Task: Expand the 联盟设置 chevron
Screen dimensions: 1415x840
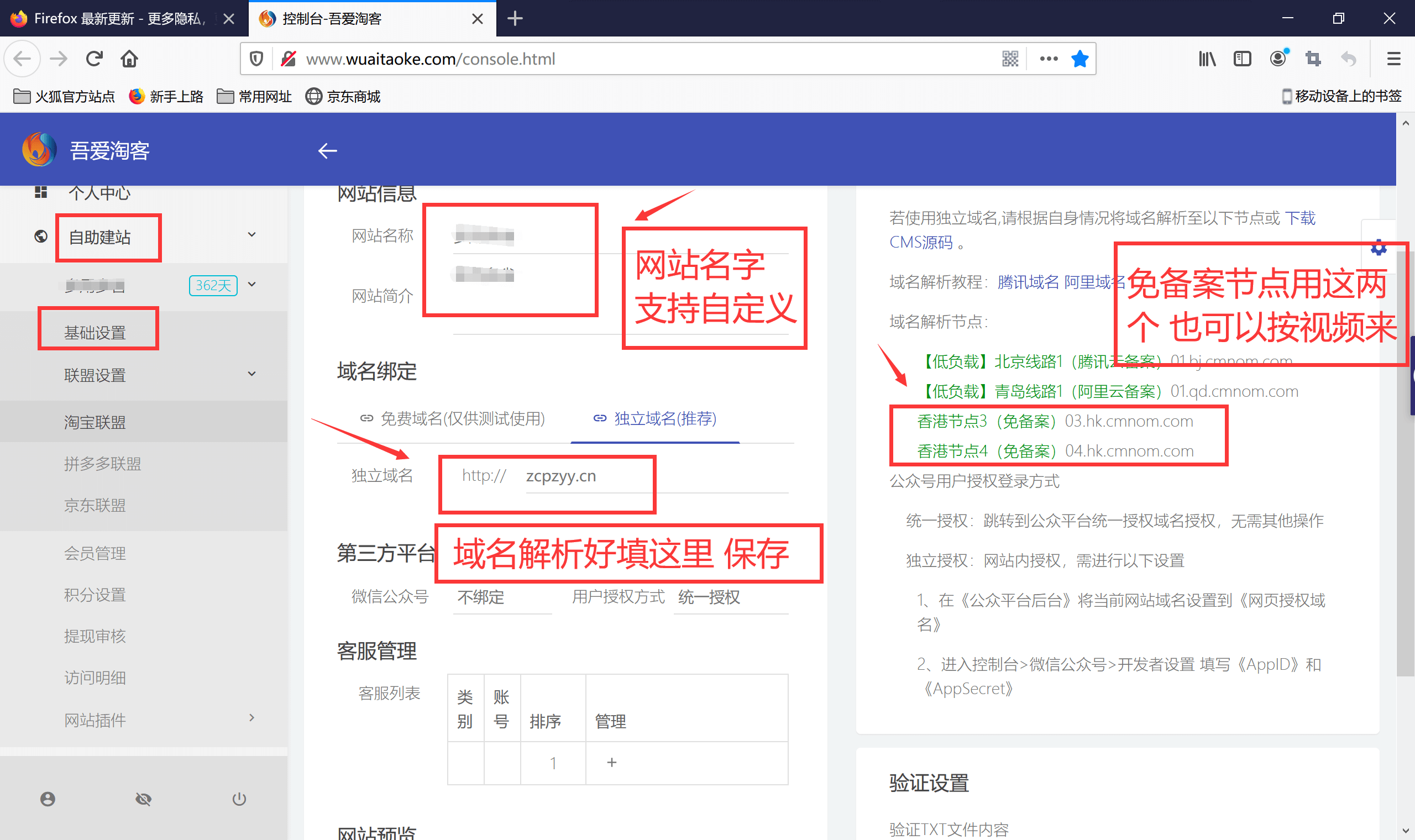Action: click(252, 374)
